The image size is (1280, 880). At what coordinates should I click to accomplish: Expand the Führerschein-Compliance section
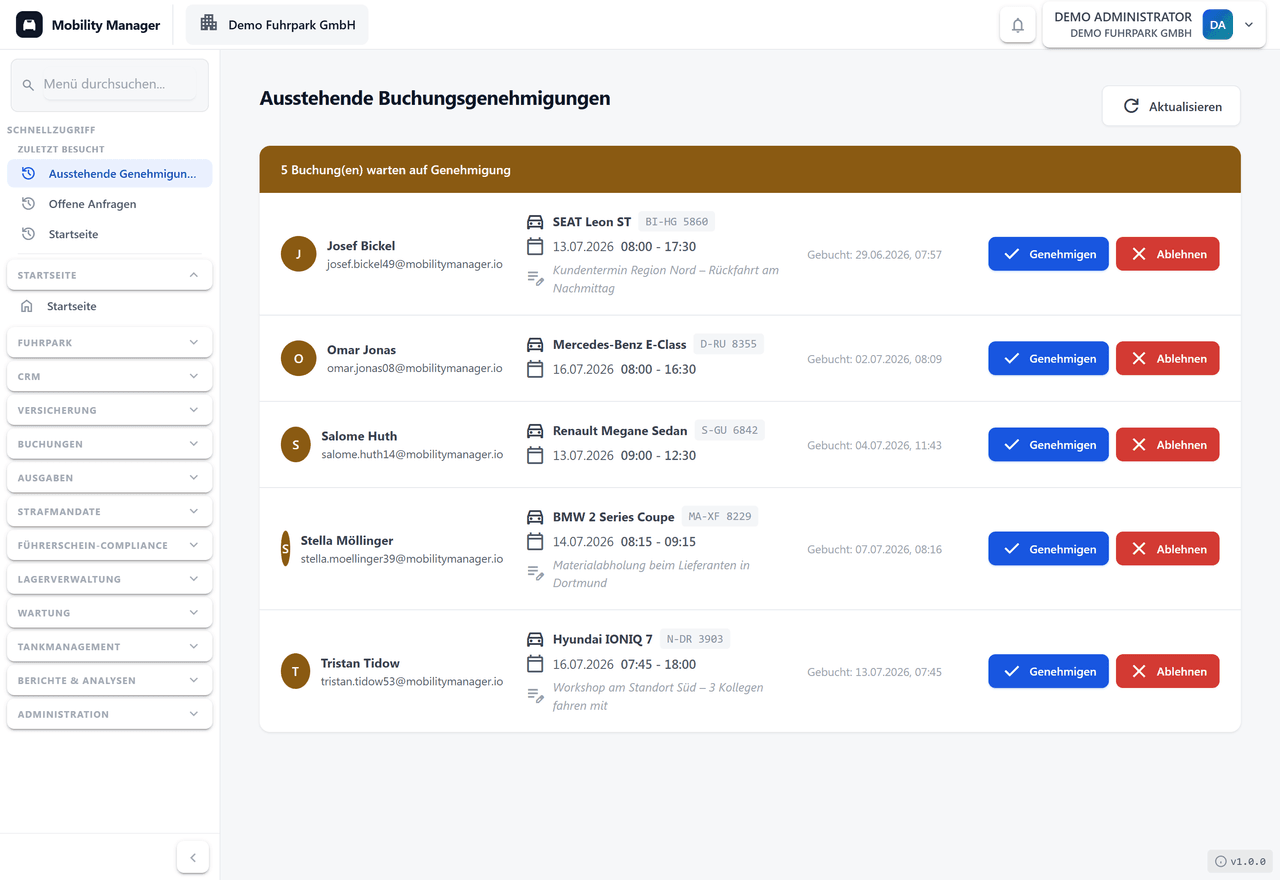click(x=110, y=545)
